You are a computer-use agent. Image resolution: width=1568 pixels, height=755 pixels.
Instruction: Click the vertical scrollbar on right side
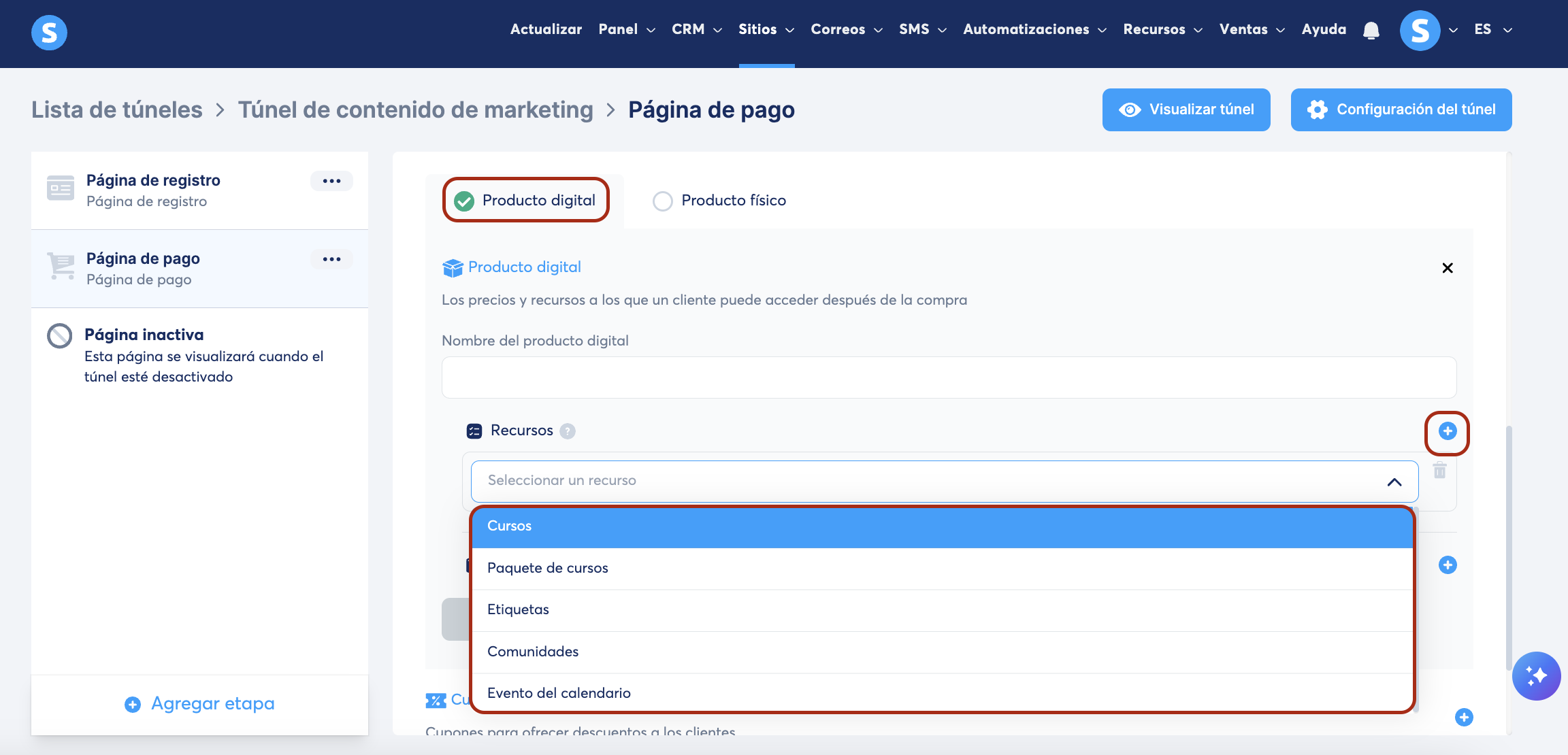point(1509,544)
